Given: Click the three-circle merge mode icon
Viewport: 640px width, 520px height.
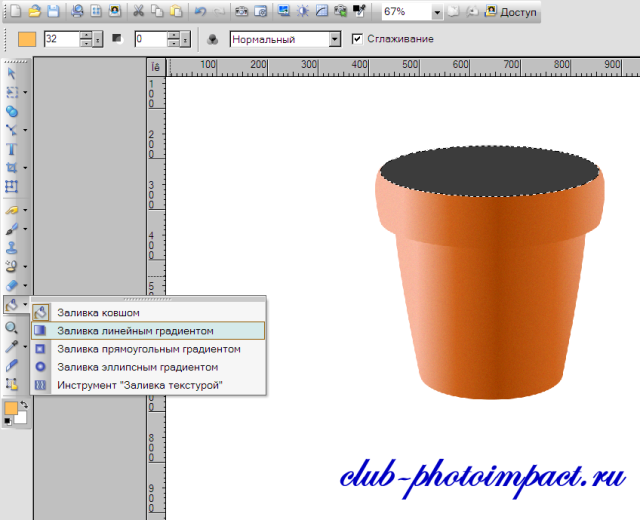Looking at the screenshot, I should point(212,39).
